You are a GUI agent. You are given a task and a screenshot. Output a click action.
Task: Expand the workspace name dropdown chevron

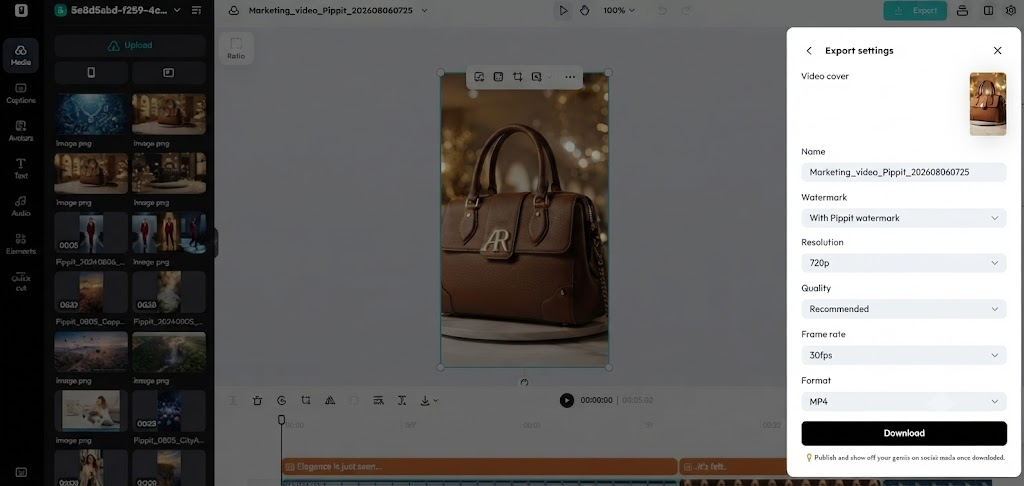click(x=177, y=10)
